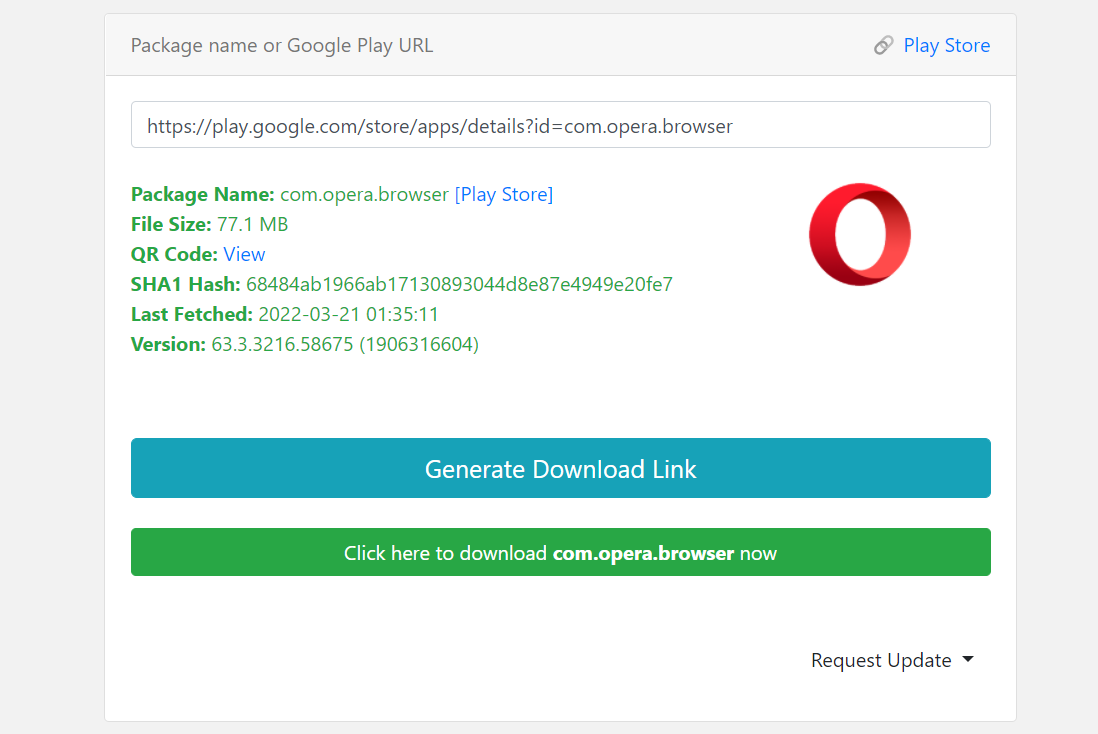Viewport: 1098px width, 734px height.
Task: Click the "Package name or Google Play URL" header
Action: pyautogui.click(x=282, y=45)
